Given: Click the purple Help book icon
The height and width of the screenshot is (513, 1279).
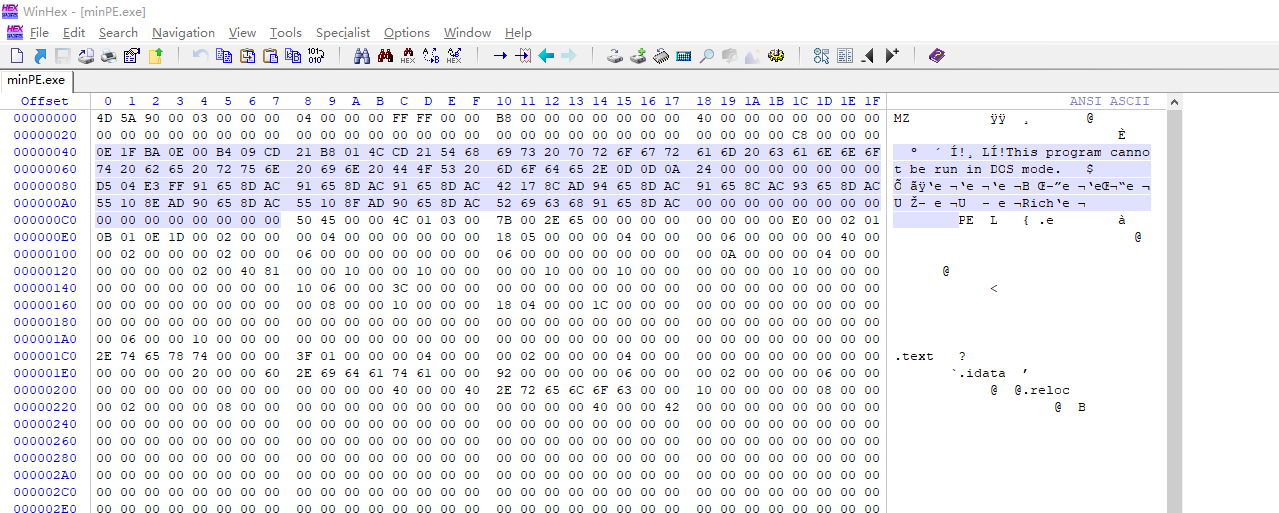Looking at the screenshot, I should click(936, 56).
